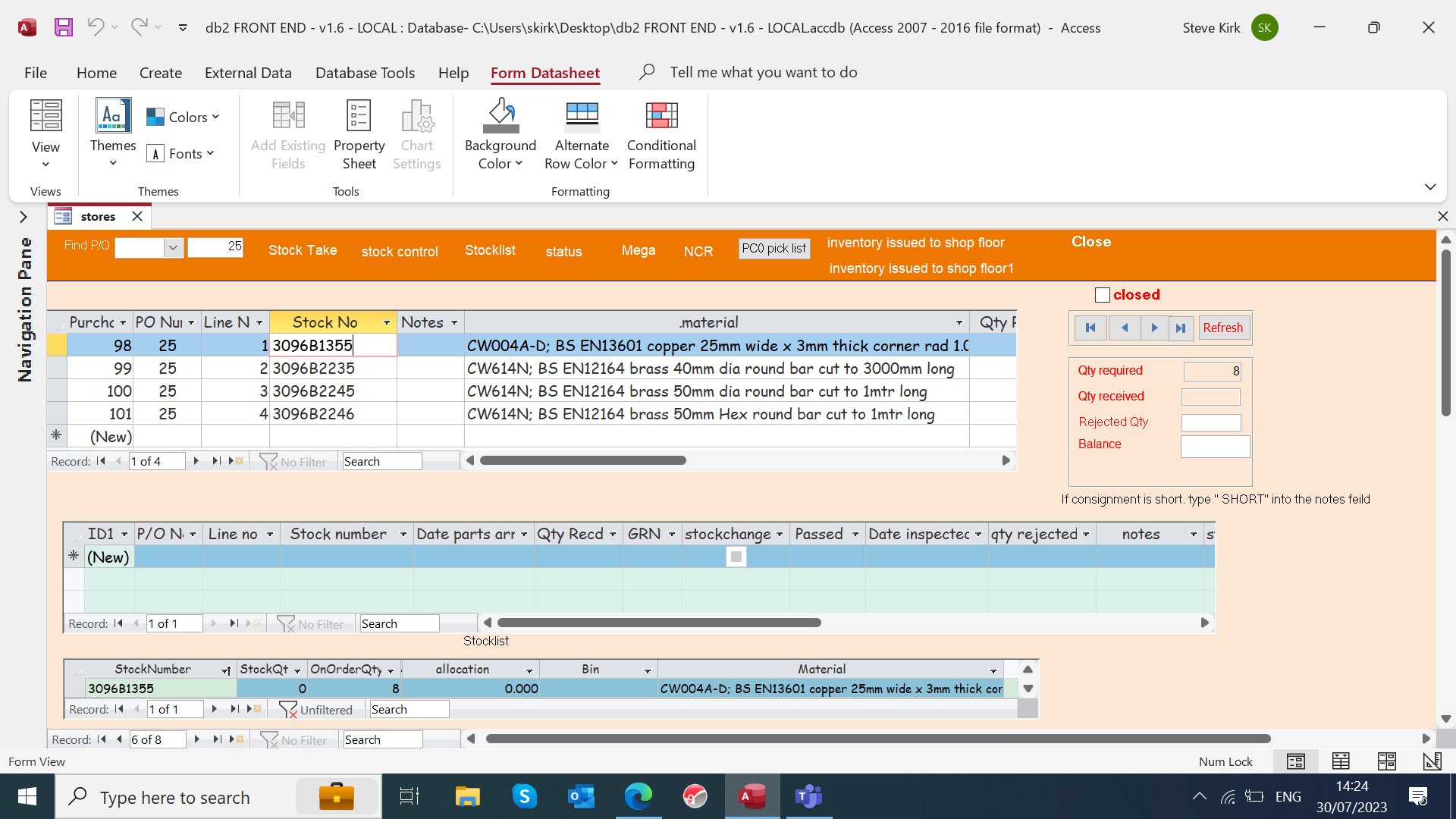The image size is (1456, 819).
Task: Go to first record nav button in side panel
Action: pos(1090,328)
